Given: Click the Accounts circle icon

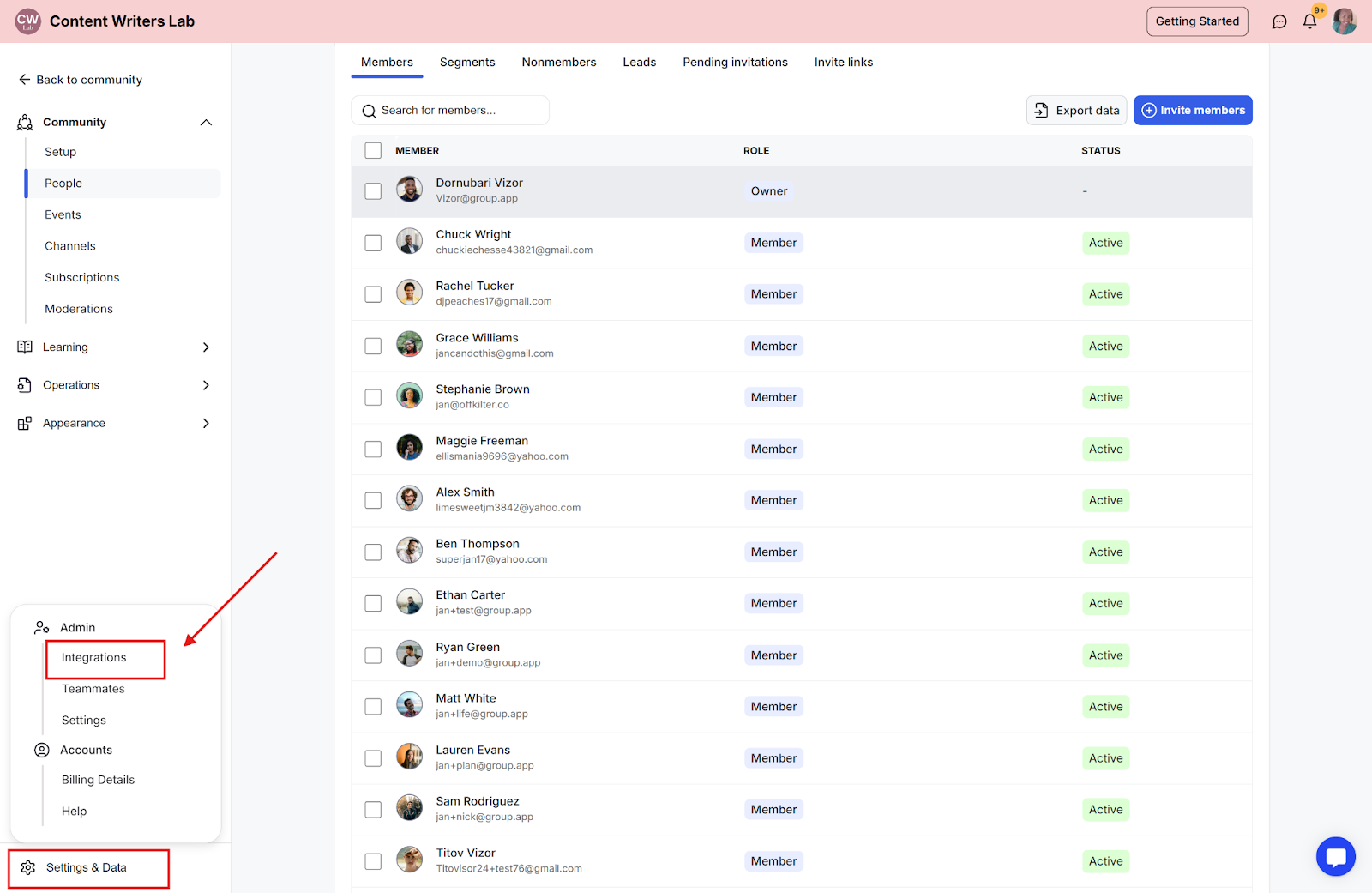Looking at the screenshot, I should (42, 751).
